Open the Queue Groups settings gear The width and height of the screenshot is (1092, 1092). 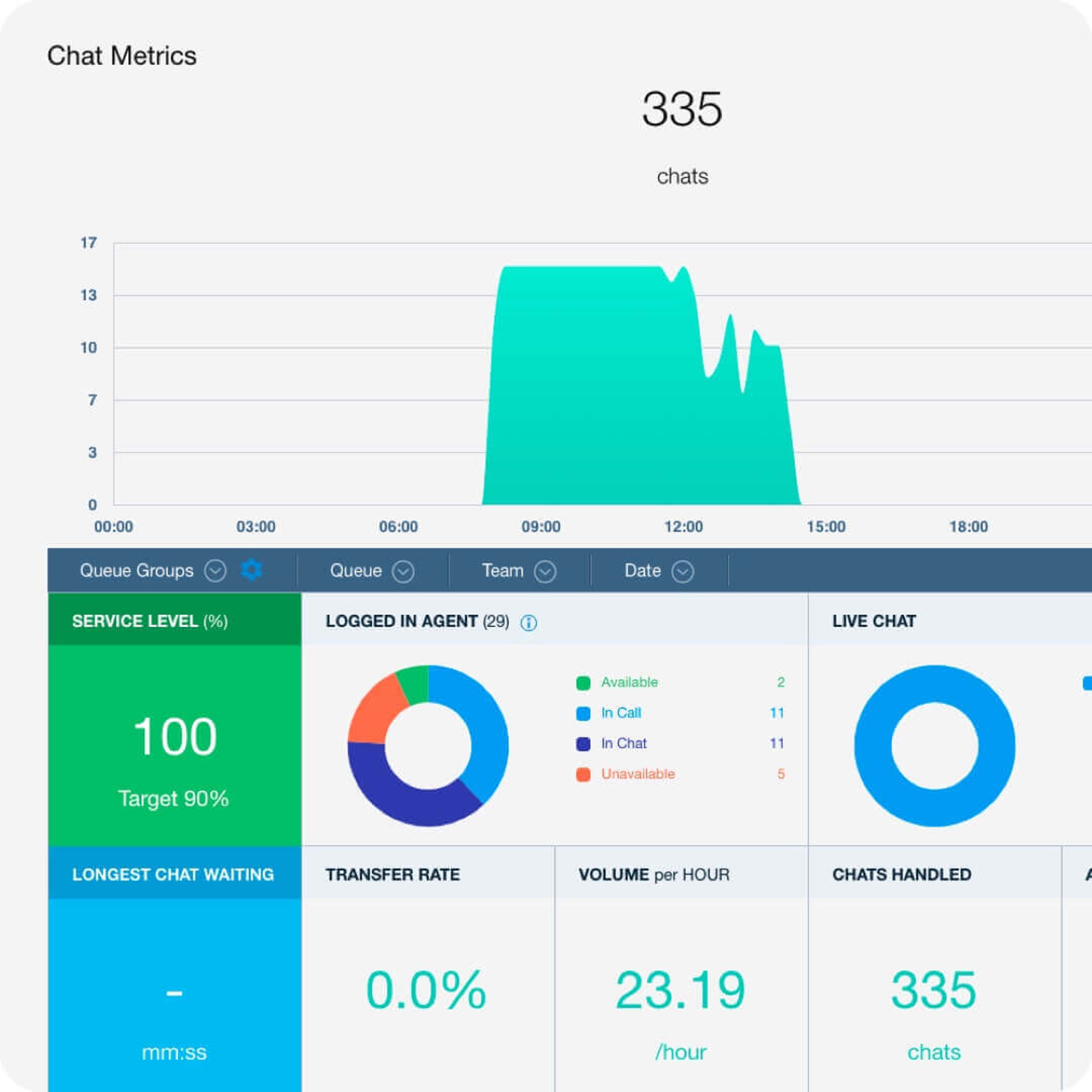click(x=251, y=570)
